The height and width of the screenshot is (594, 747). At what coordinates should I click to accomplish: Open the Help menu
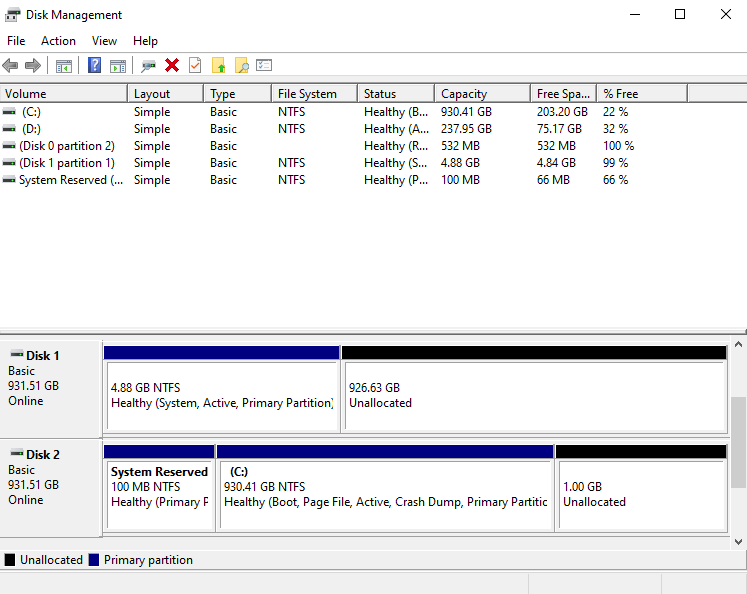(145, 41)
